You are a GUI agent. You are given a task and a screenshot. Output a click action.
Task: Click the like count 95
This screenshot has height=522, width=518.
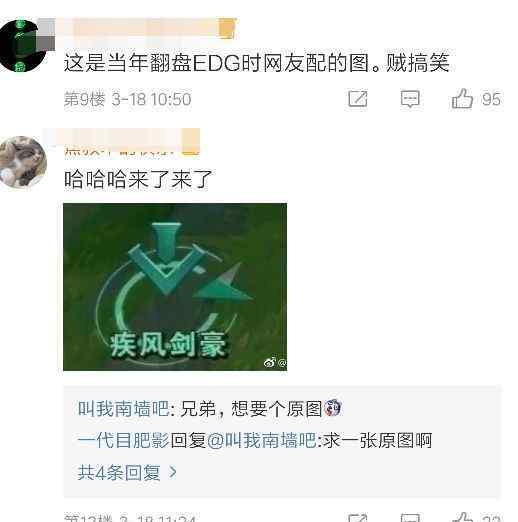tap(491, 99)
